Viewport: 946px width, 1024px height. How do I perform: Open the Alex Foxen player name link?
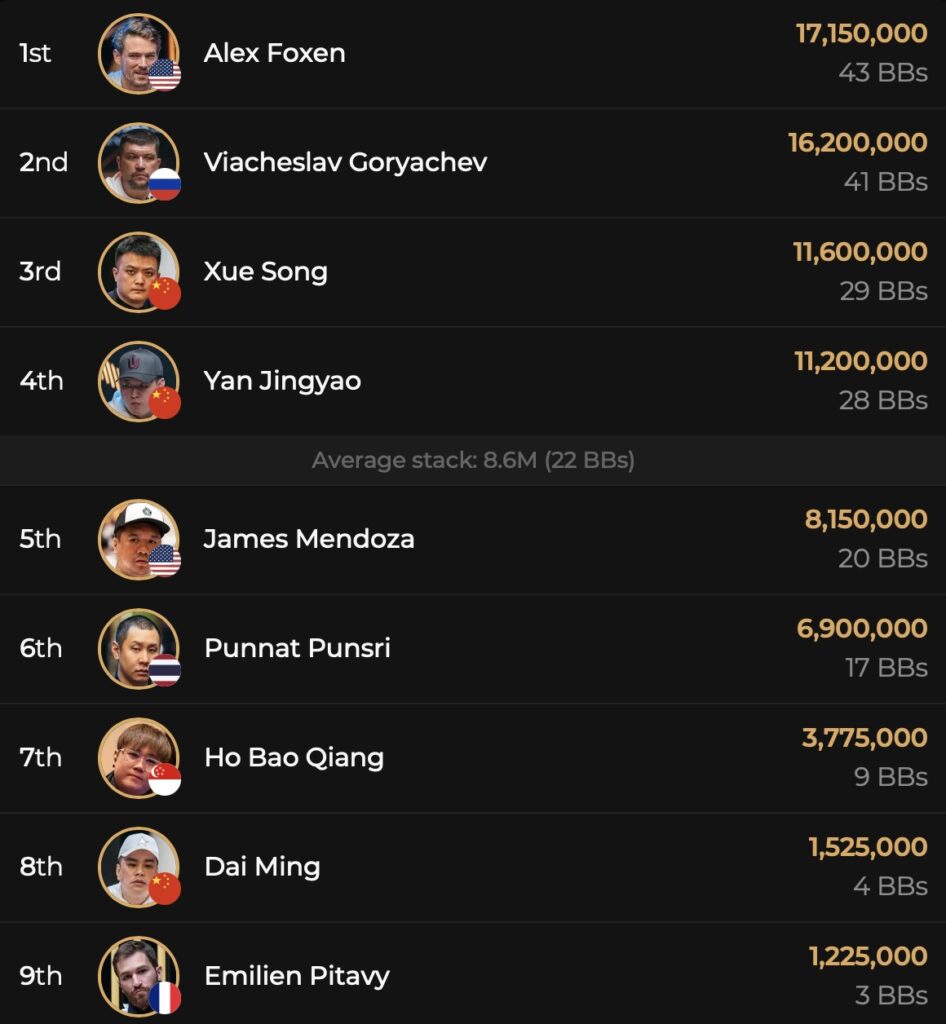274,53
